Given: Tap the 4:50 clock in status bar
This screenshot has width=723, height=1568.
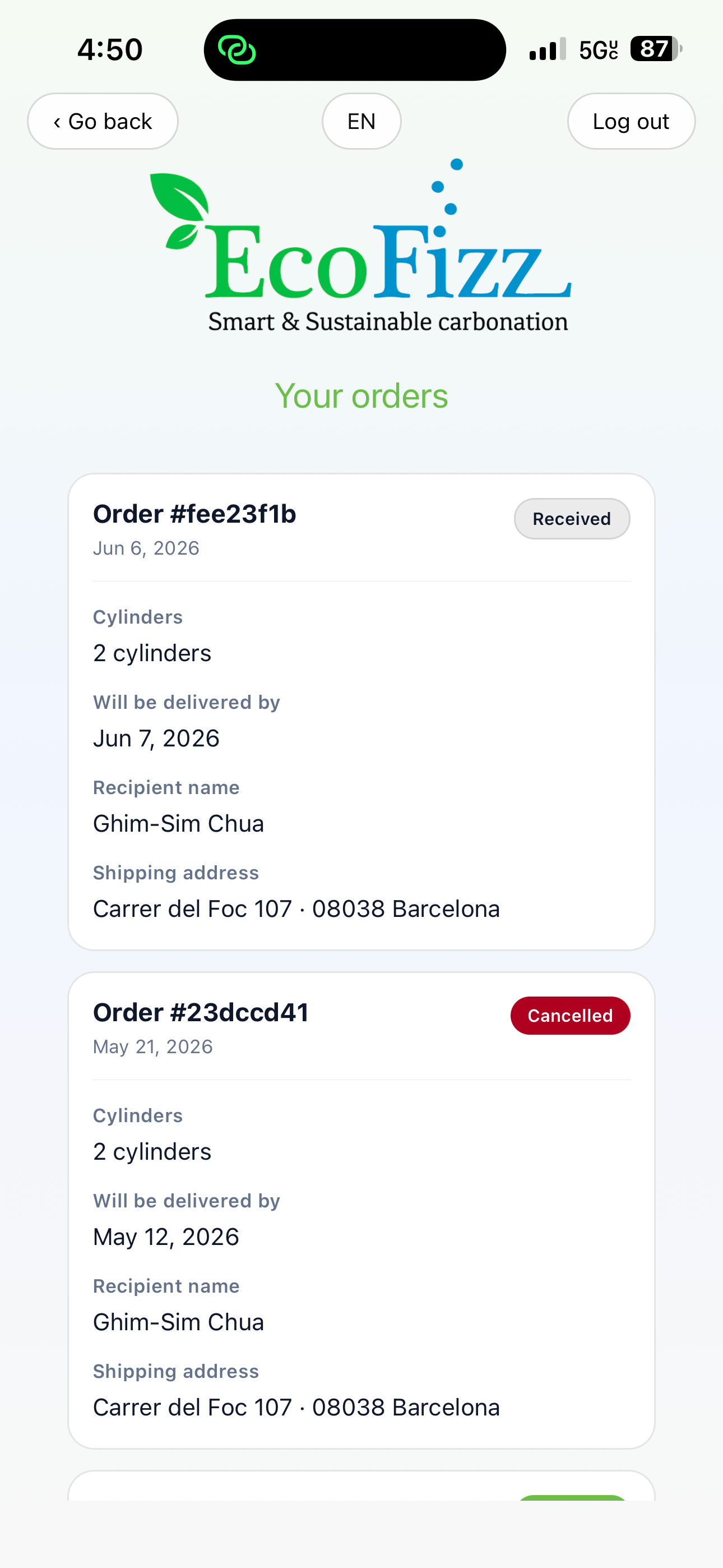Looking at the screenshot, I should (x=110, y=49).
